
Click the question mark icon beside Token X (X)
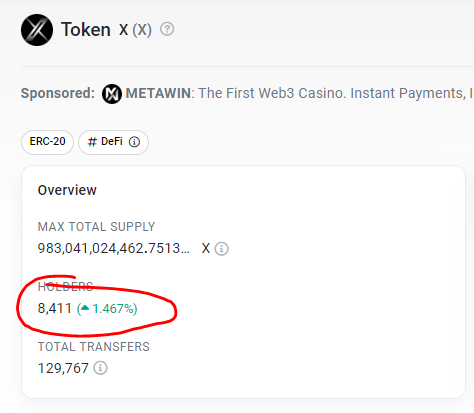click(x=167, y=29)
